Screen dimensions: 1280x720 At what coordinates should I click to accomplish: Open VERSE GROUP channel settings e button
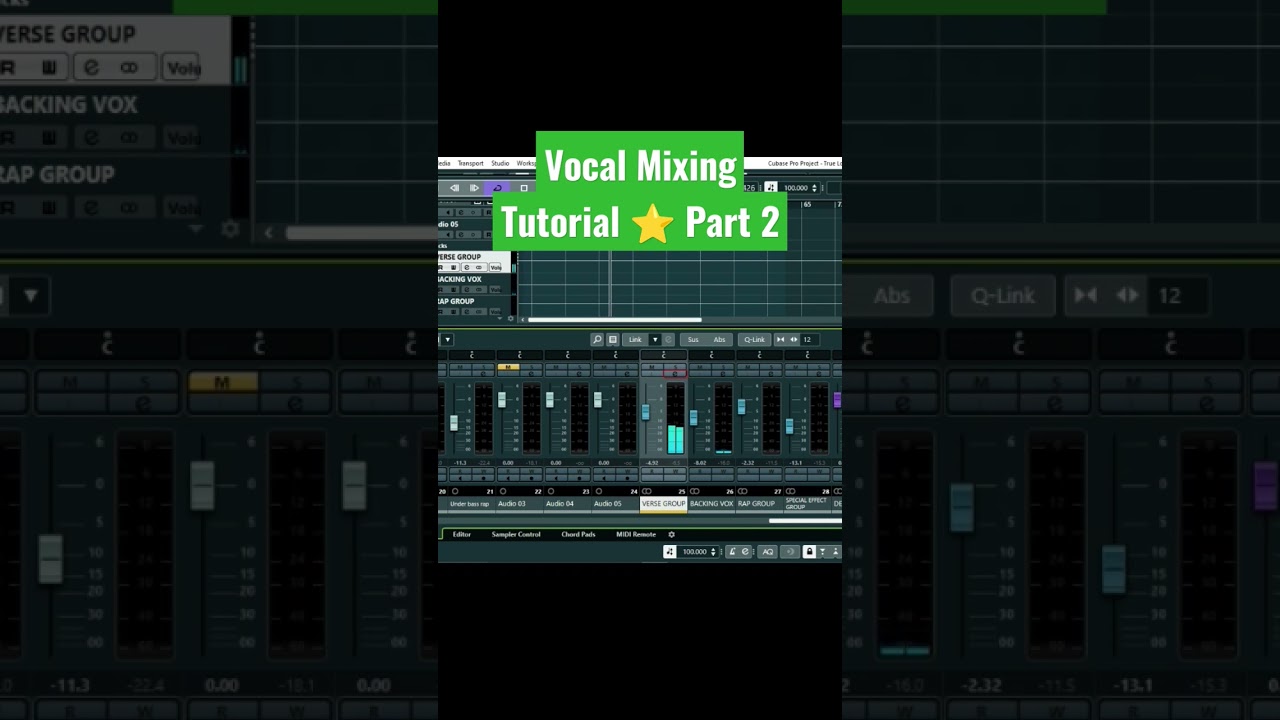[x=675, y=374]
